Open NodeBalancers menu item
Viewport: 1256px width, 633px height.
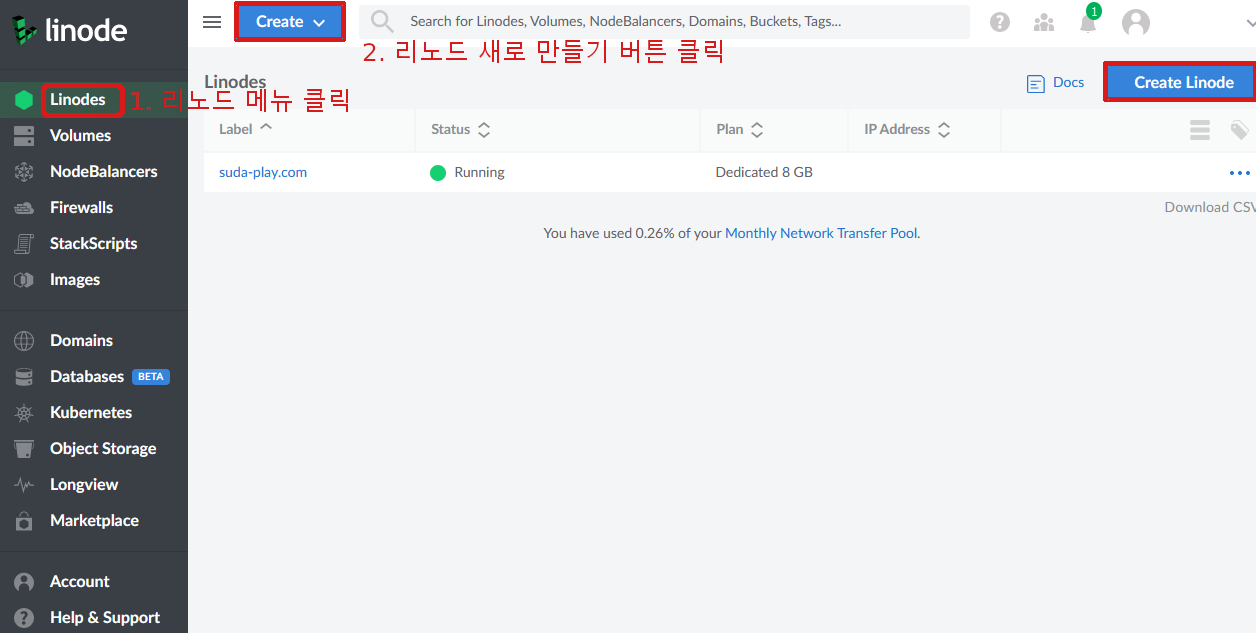104,172
